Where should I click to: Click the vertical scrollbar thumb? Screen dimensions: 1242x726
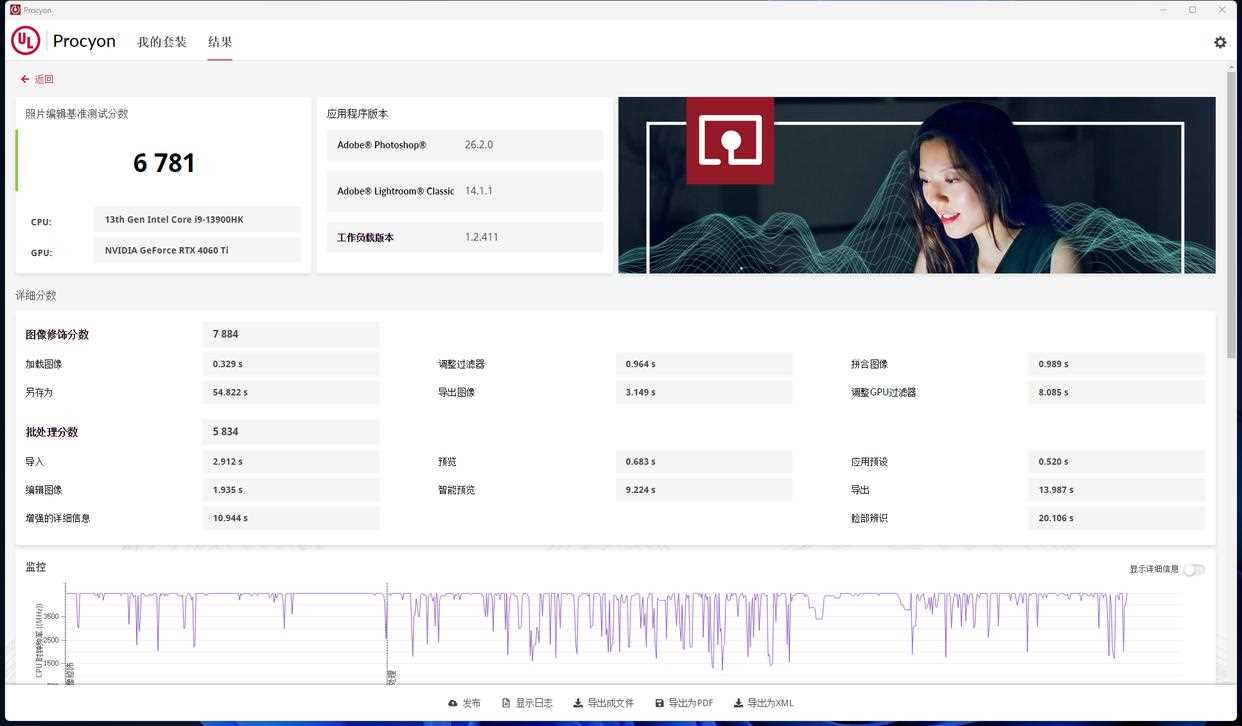tap(1232, 215)
